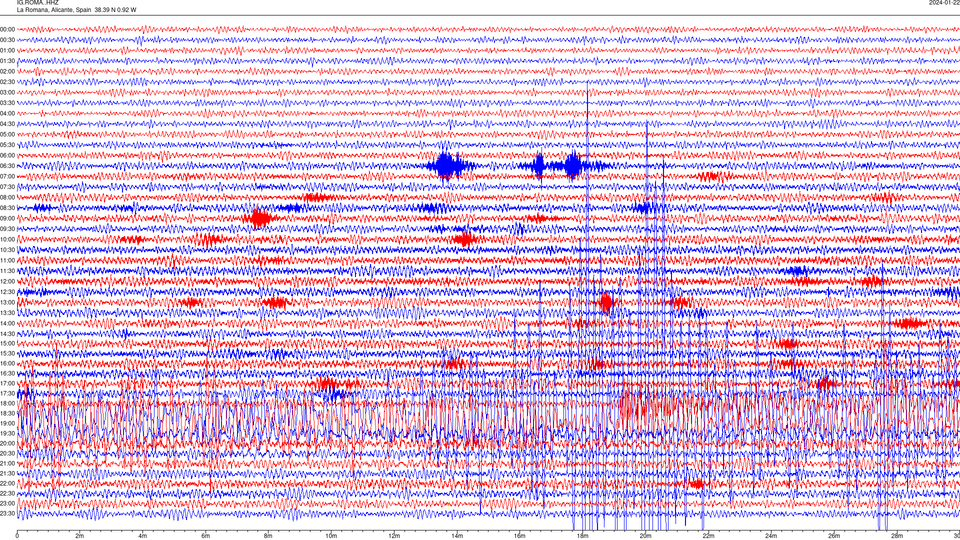
Task: Click the station code IG.ROMA..HHZ header
Action: pos(37,2)
